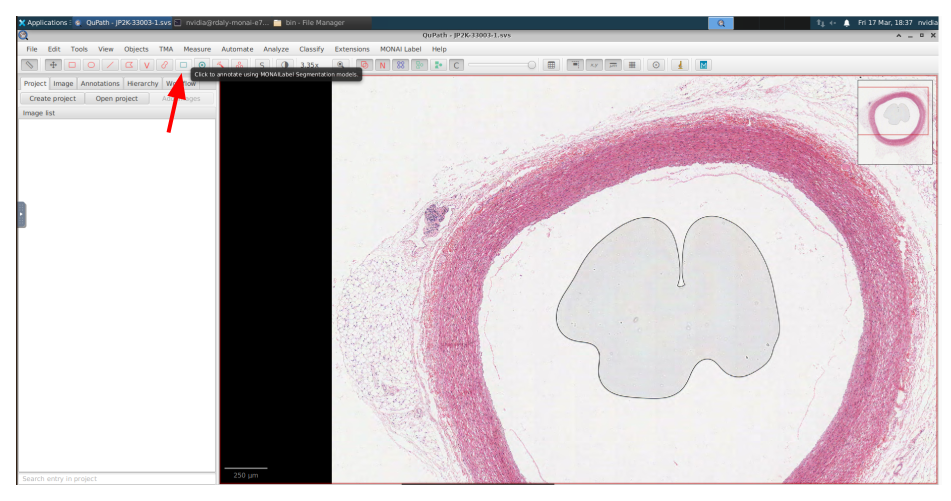The height and width of the screenshot is (501, 951).
Task: Select the Polygon annotation tool
Action: pyautogui.click(x=128, y=65)
